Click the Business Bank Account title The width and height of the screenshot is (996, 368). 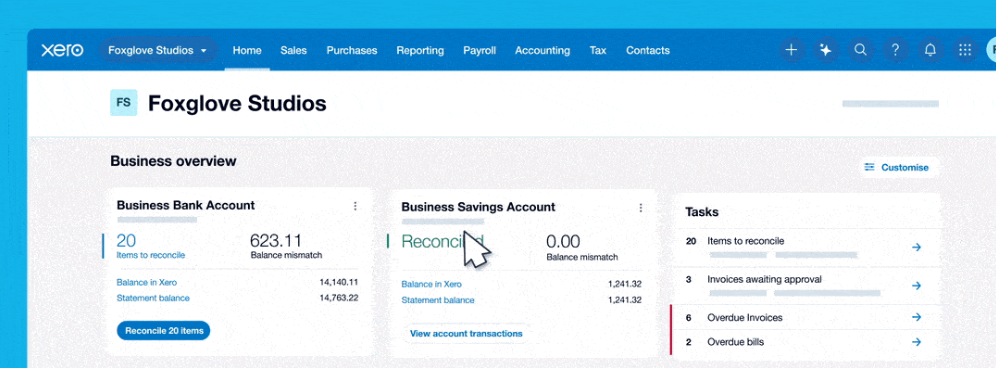[x=185, y=205]
